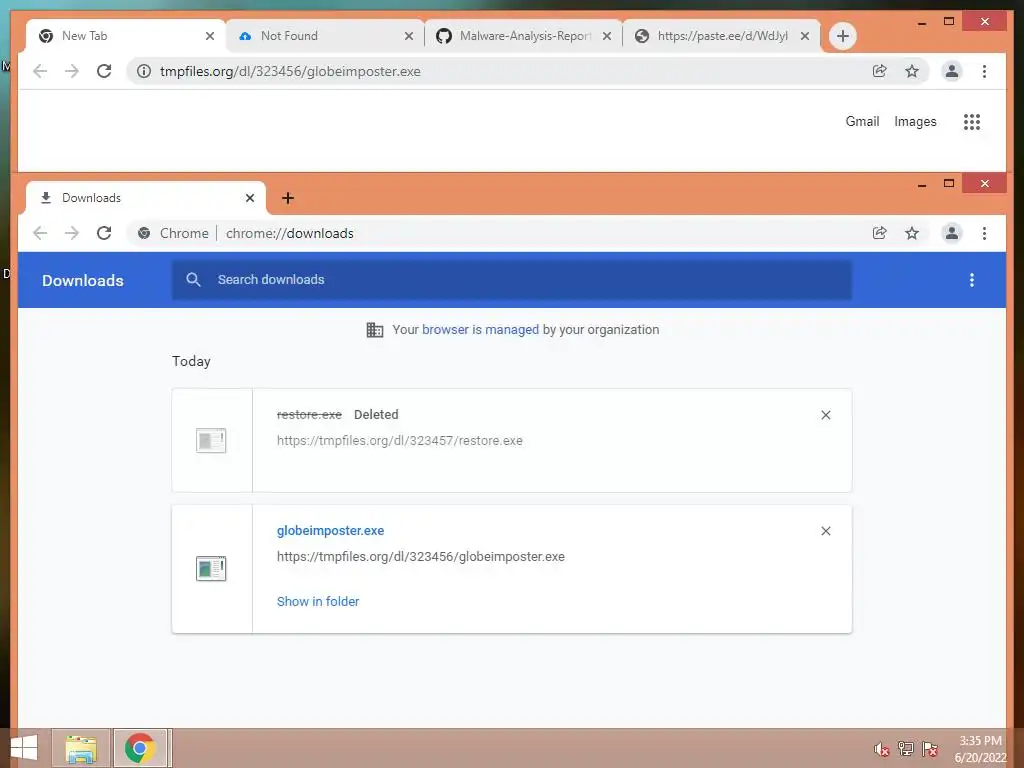Screen dimensions: 1024x768
Task: Show globeimposter.exe in folder
Action: point(318,601)
